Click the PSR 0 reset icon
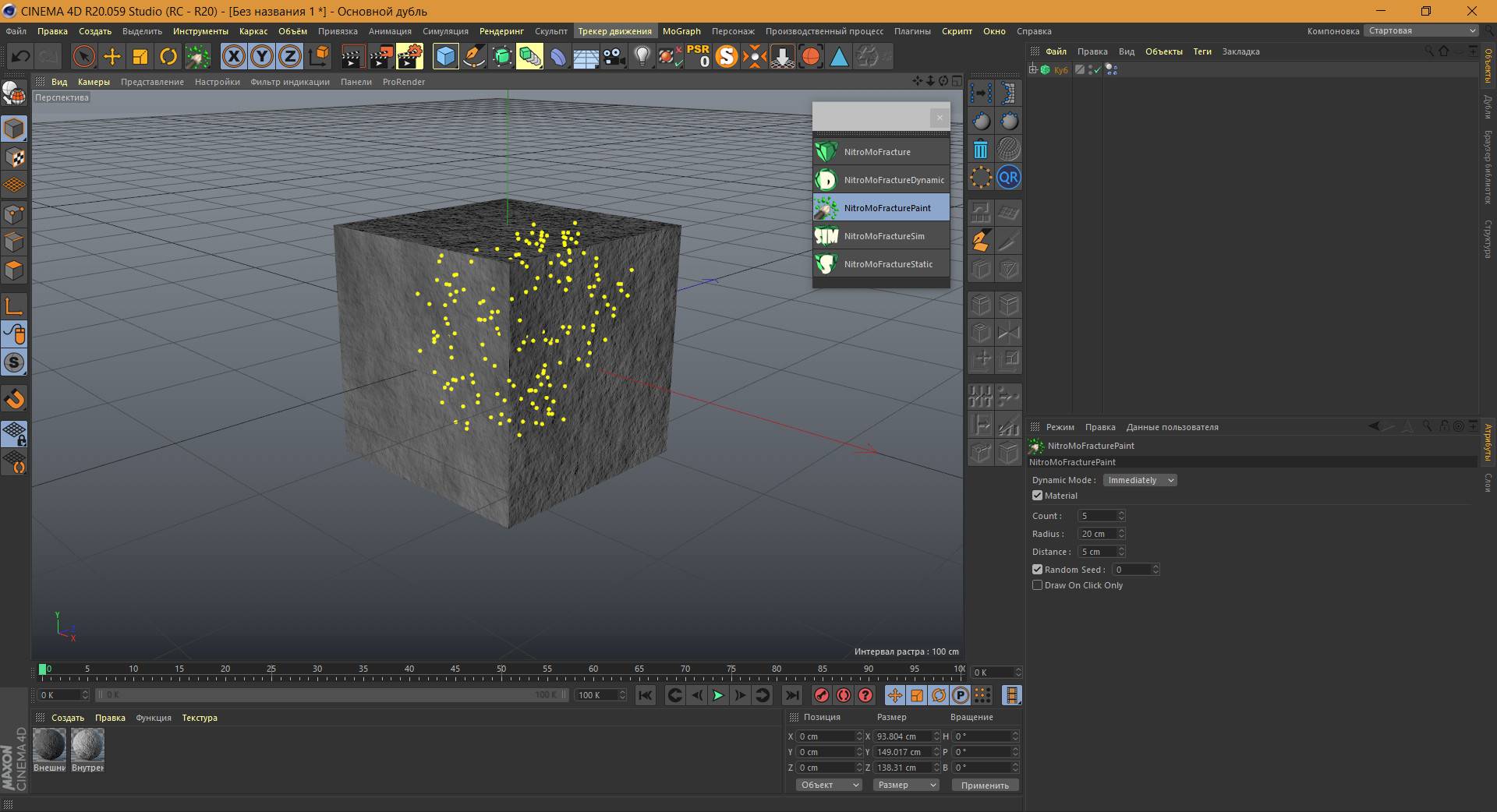The height and width of the screenshot is (812, 1497). pos(698,56)
